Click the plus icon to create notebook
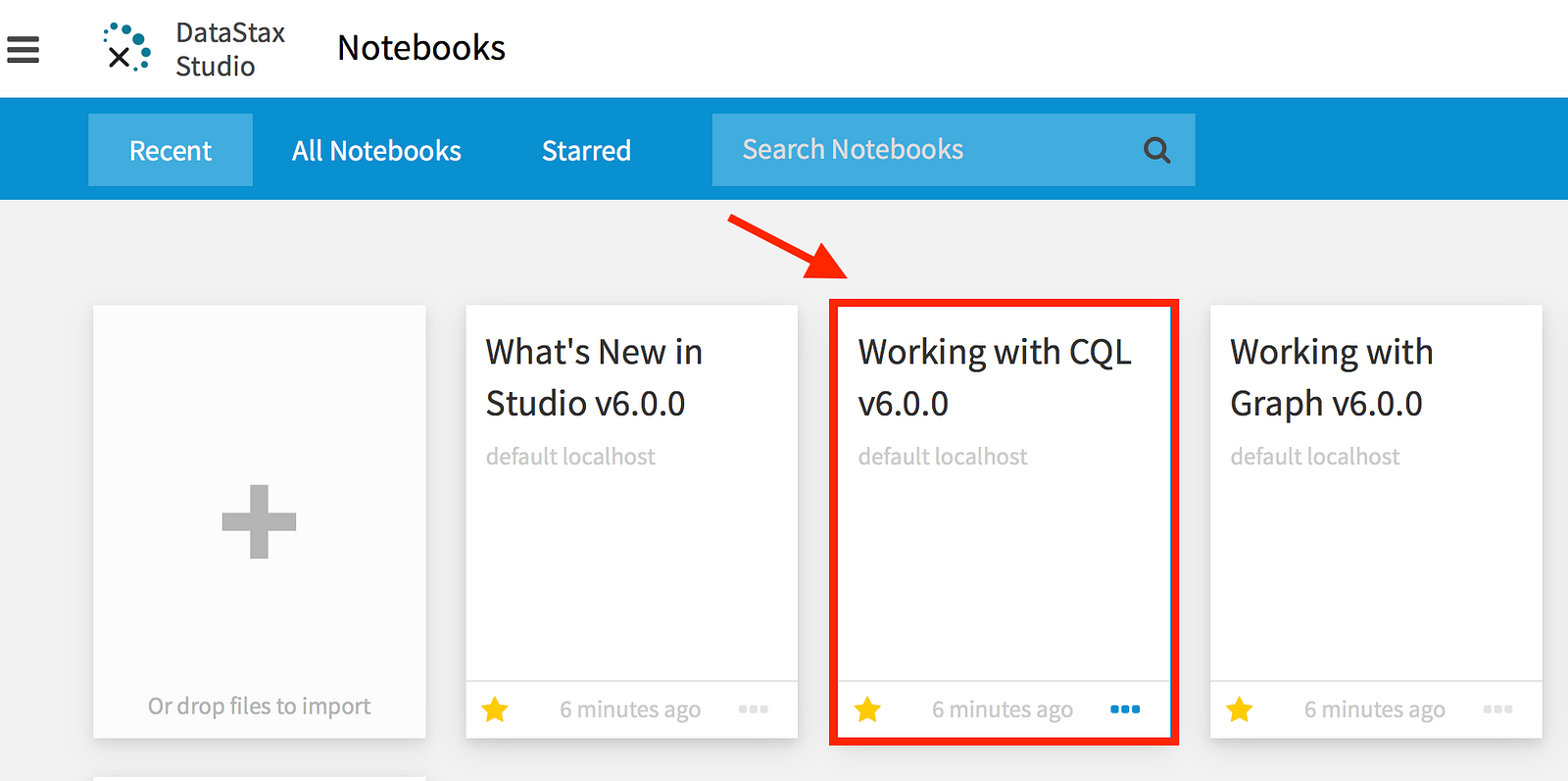The width and height of the screenshot is (1568, 781). point(259,521)
